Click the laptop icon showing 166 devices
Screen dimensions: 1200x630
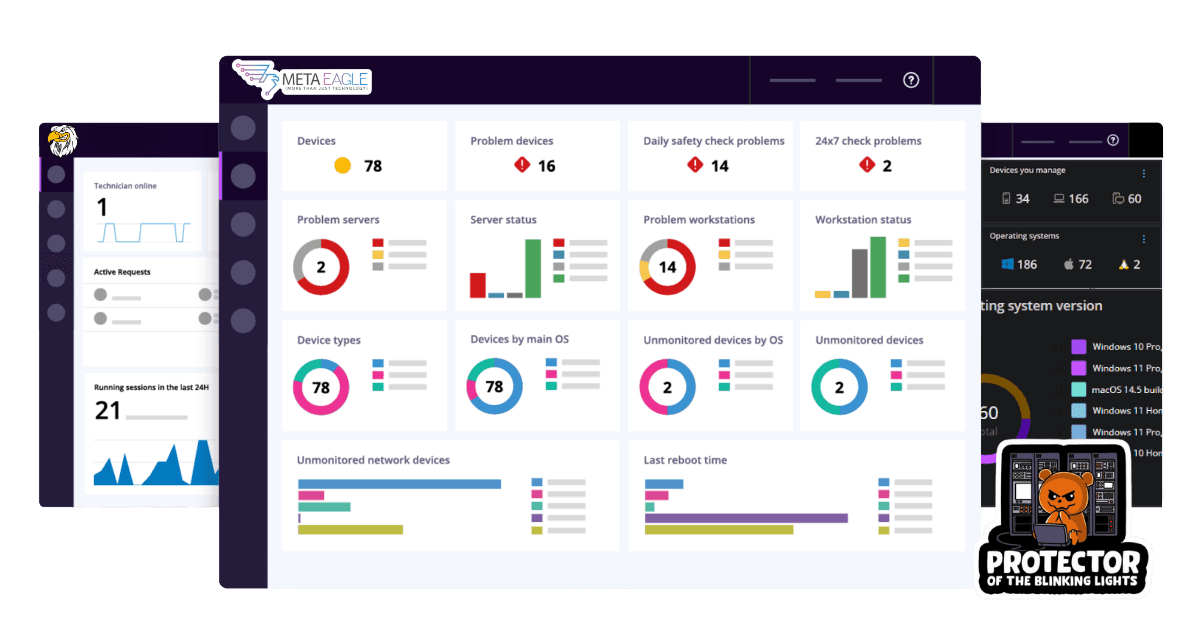click(1059, 198)
